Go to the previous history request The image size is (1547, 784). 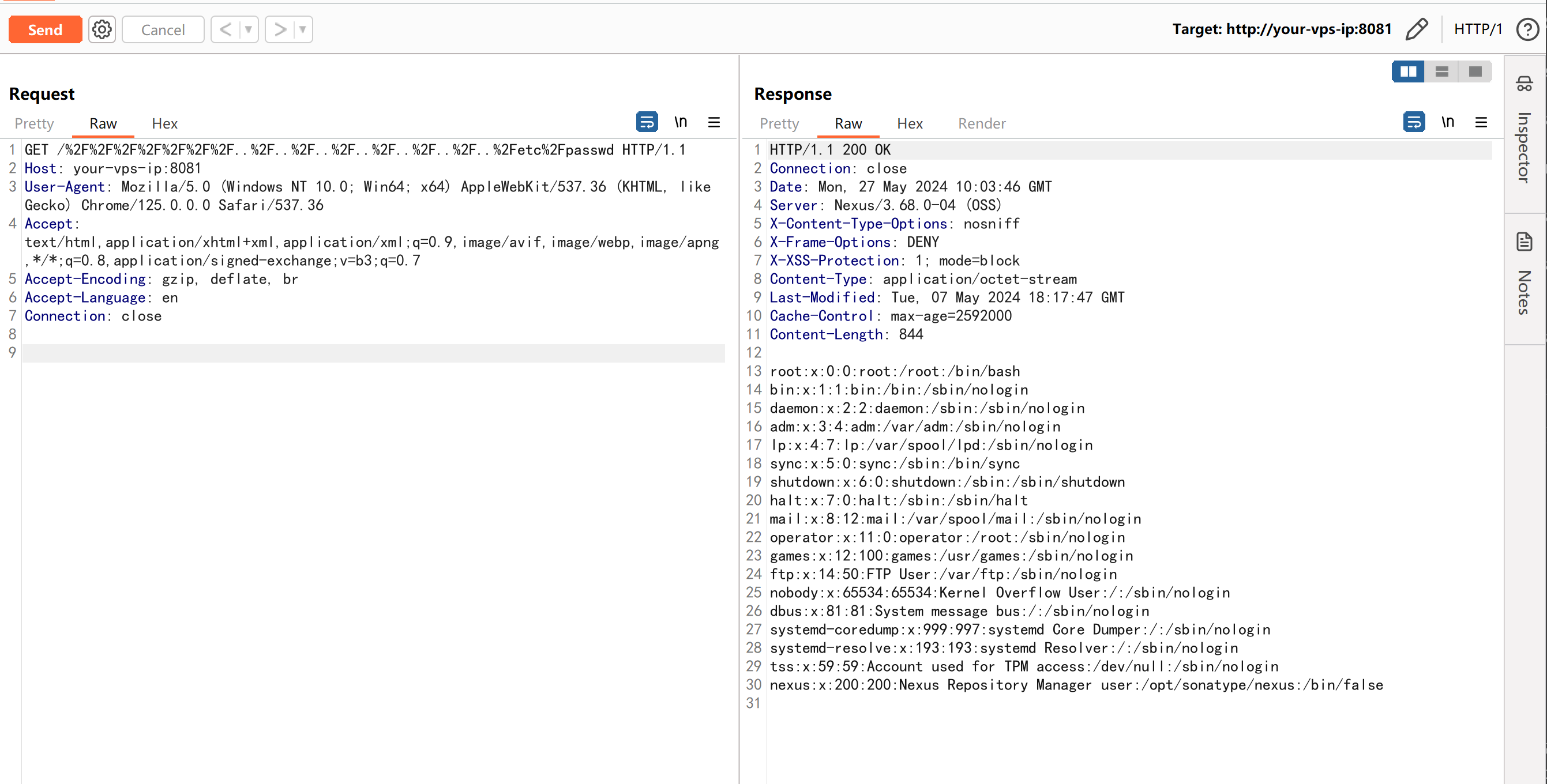click(225, 29)
